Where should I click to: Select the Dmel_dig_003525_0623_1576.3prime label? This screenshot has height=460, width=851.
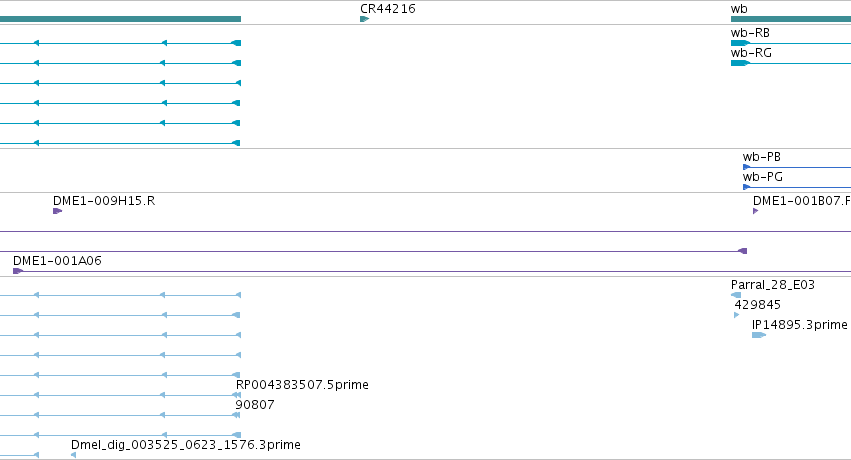tap(186, 445)
